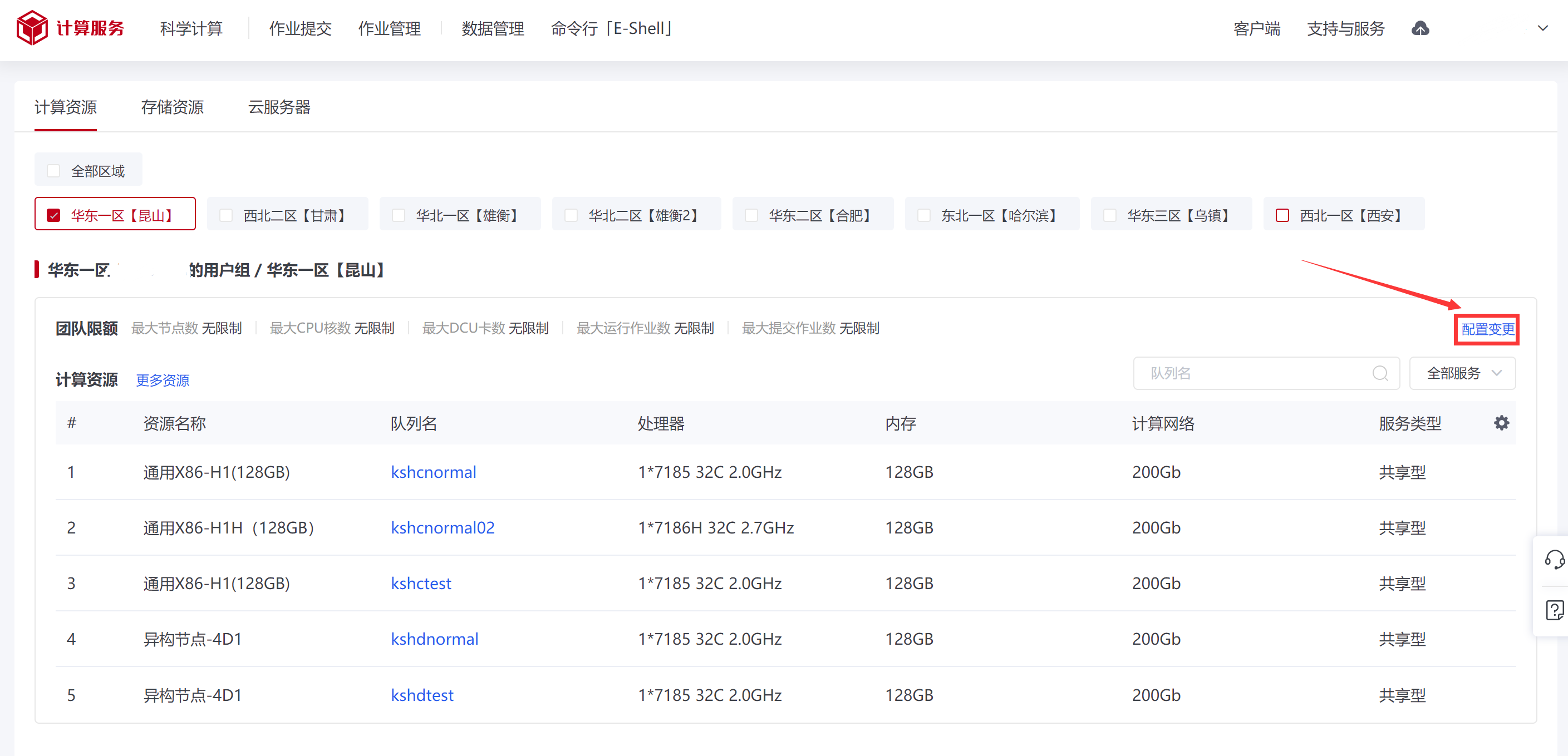Viewport: 1568px width, 756px height.
Task: Click the 内存 column header
Action: 900,423
